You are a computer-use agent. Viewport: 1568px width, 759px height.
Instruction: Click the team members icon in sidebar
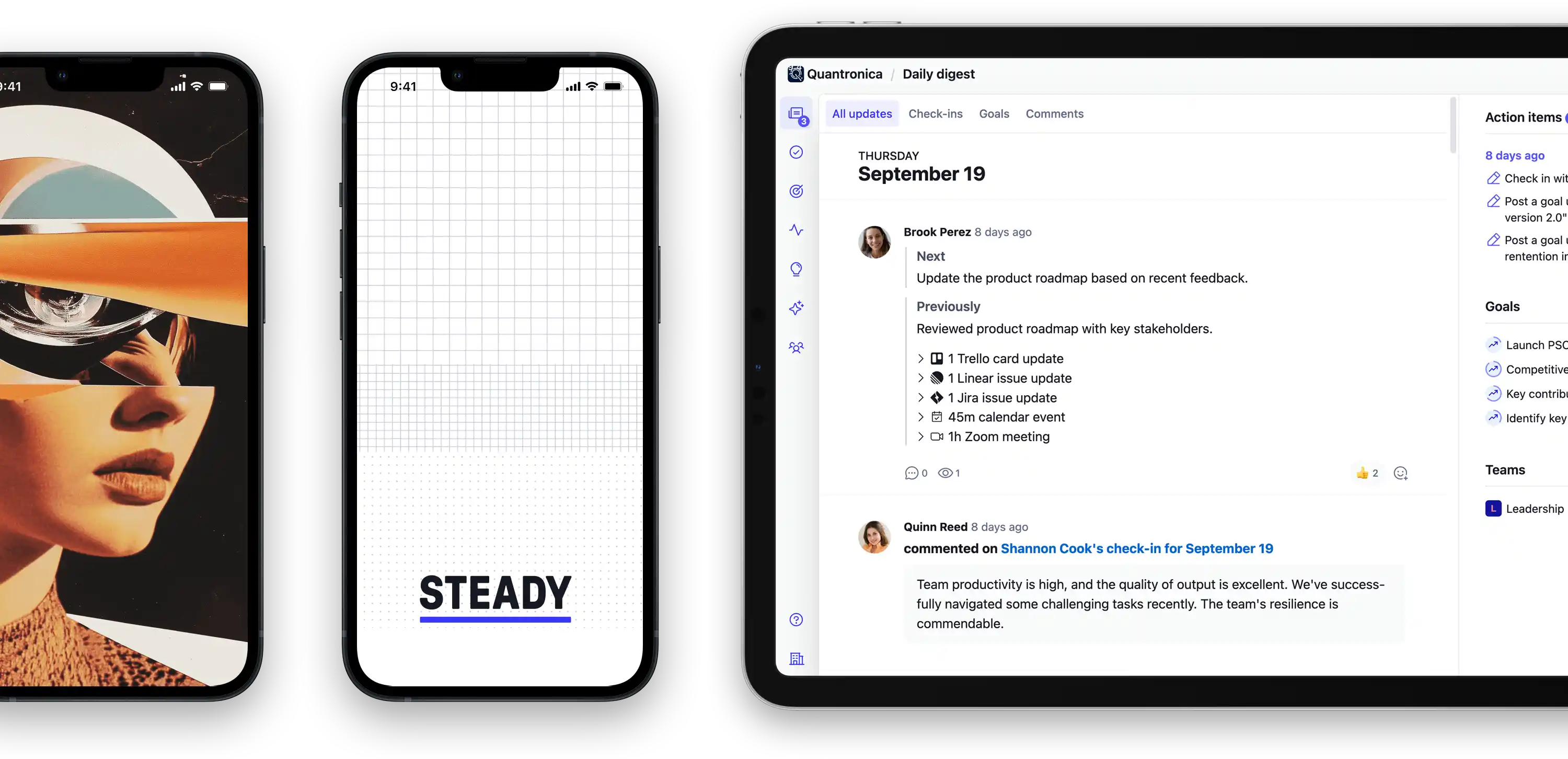click(796, 347)
